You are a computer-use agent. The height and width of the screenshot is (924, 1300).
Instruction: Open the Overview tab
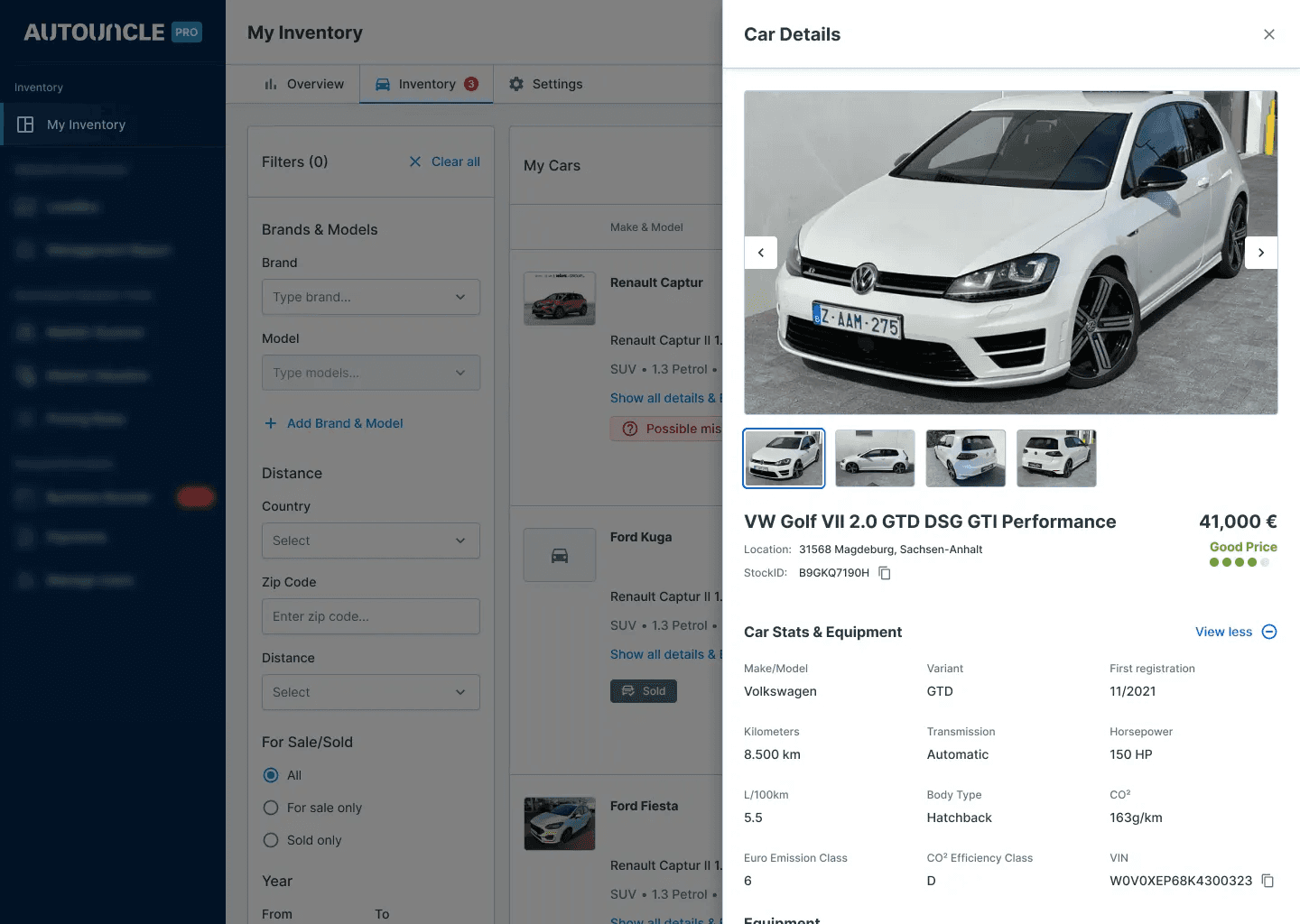pyautogui.click(x=303, y=84)
